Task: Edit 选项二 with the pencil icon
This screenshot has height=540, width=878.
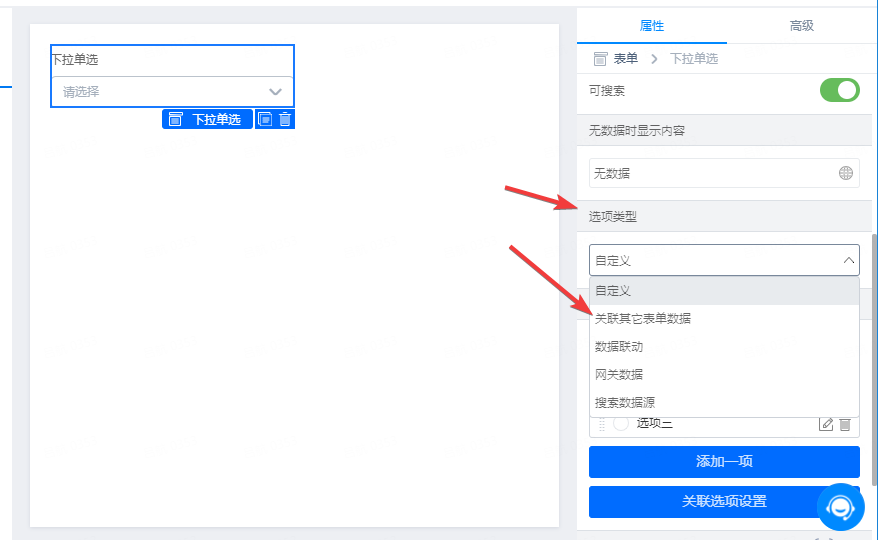Action: pos(826,425)
